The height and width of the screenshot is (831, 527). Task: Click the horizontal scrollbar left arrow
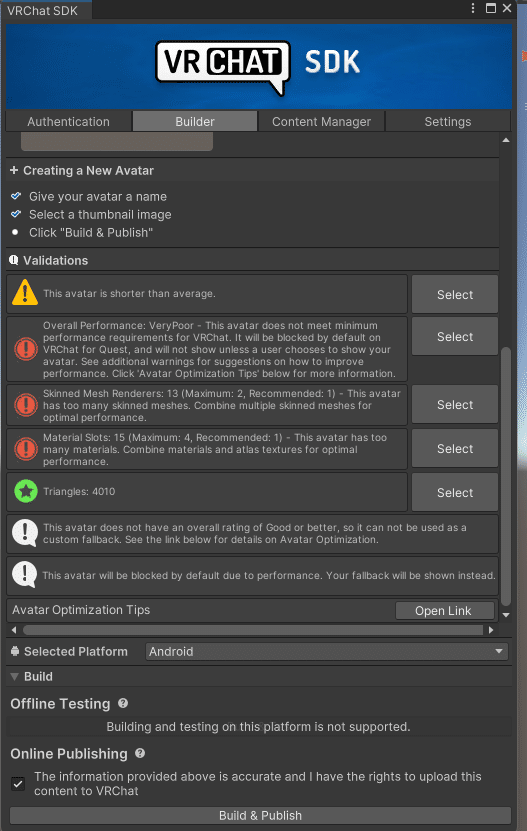tap(14, 630)
